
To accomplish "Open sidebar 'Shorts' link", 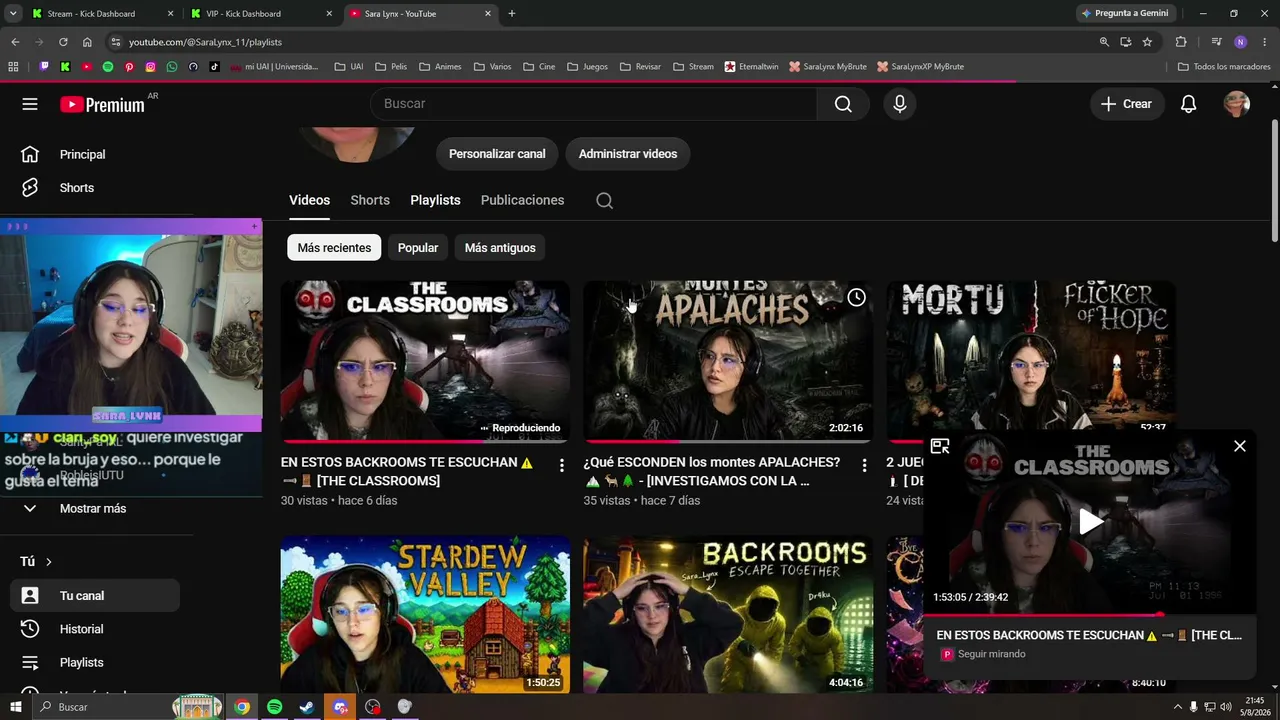I will click(x=95, y=188).
